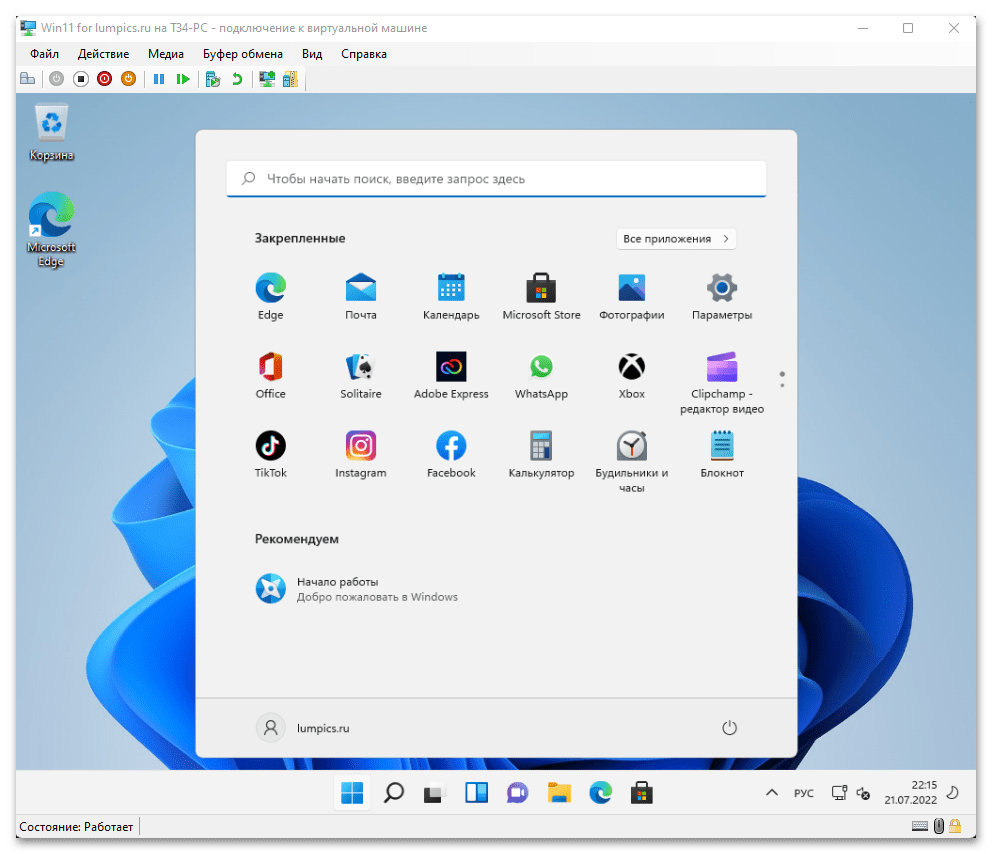992x854 pixels.
Task: Open the Начало работы recommended item
Action: pyautogui.click(x=336, y=589)
